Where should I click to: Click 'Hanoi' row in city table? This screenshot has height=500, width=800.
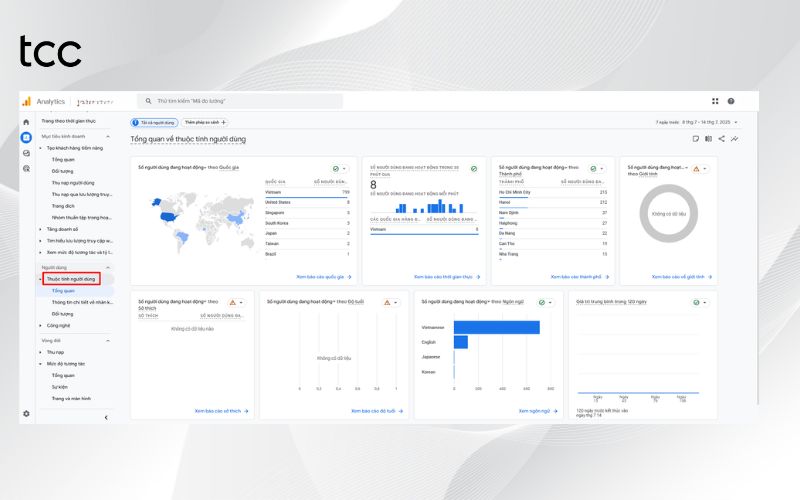(x=553, y=203)
